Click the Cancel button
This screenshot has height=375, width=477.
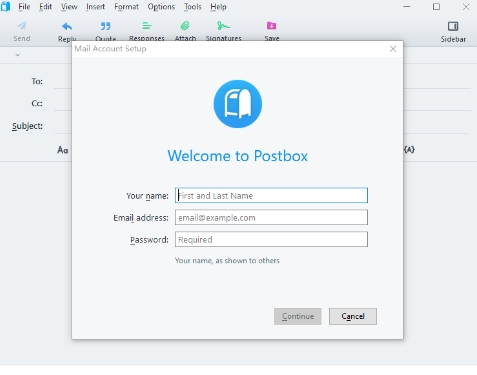click(x=353, y=316)
